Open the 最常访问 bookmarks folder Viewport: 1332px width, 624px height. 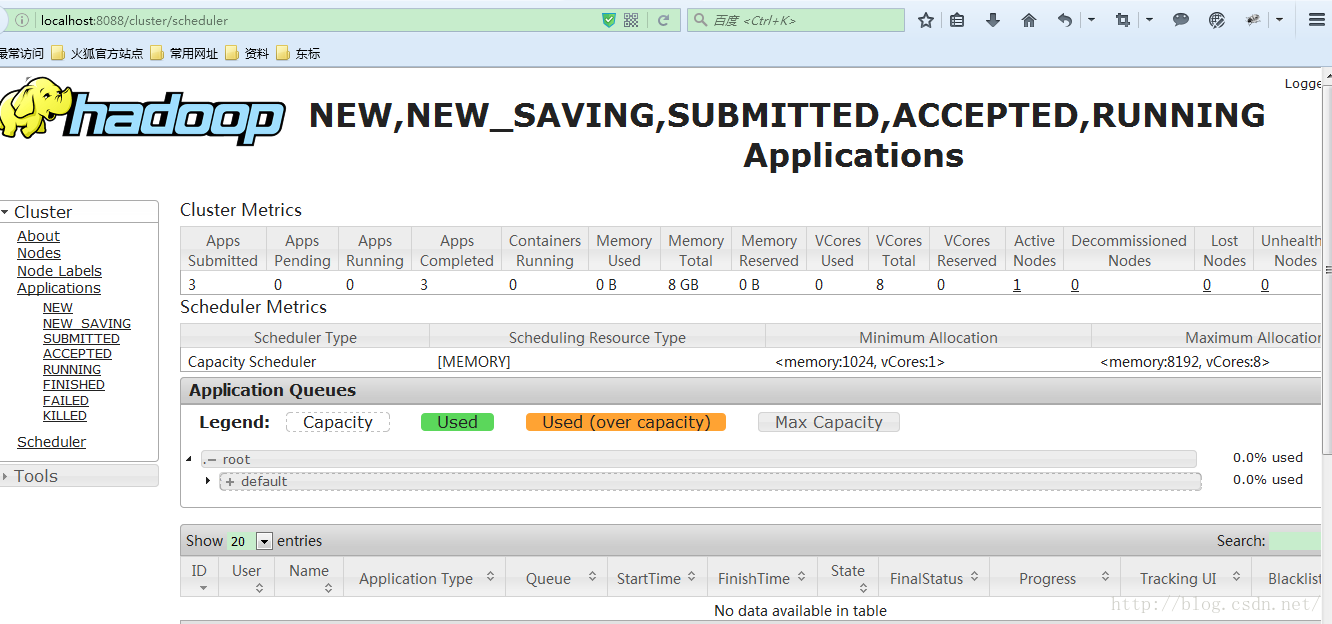click(21, 54)
